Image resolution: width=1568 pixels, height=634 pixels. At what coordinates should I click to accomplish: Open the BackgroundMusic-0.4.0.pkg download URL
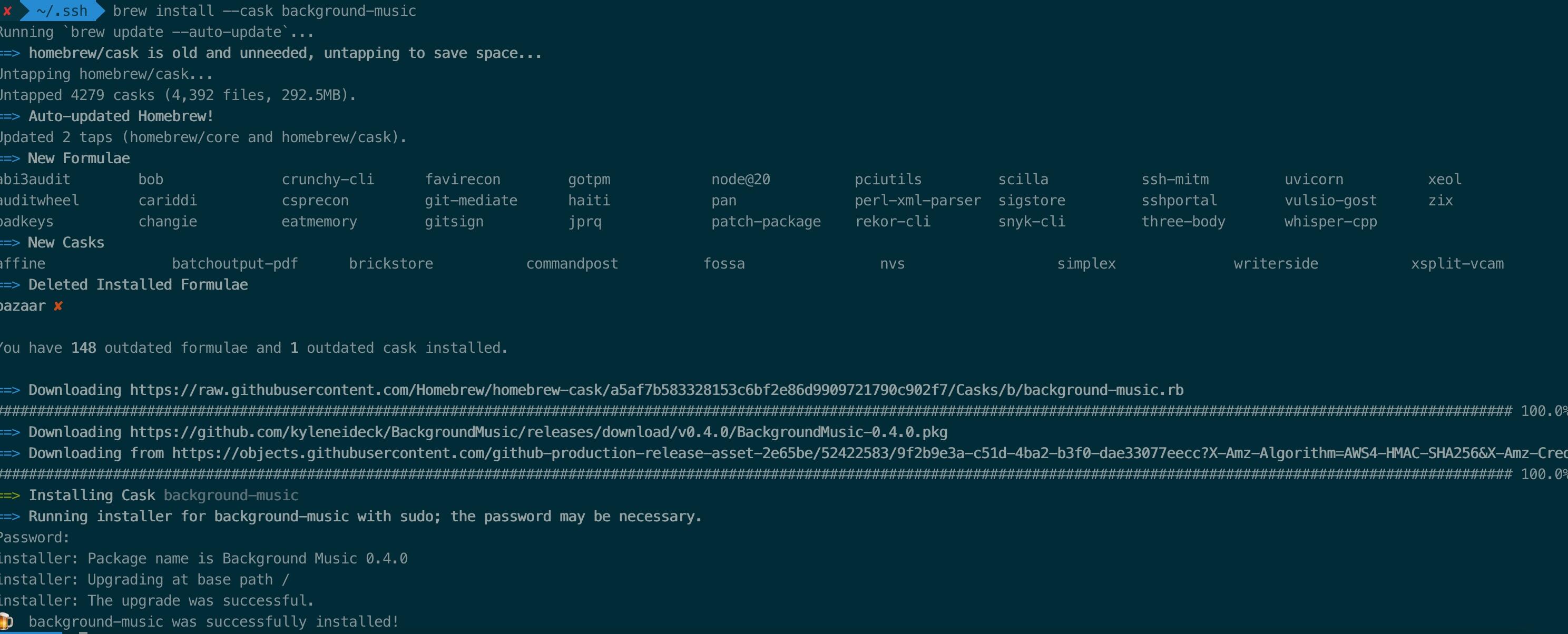[x=538, y=433]
